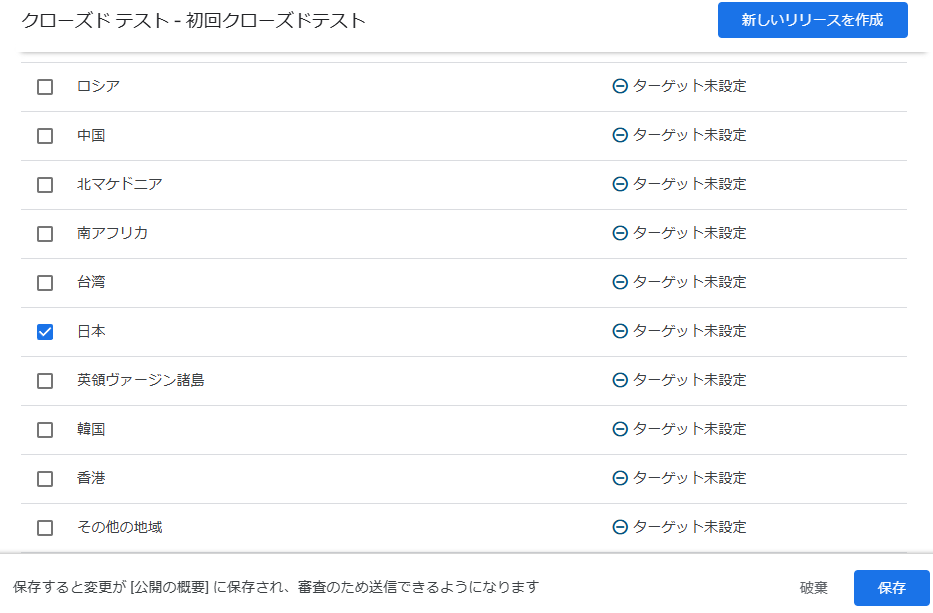Select the その他の地域 row label
Viewport: 933px width, 613px height.
point(120,527)
